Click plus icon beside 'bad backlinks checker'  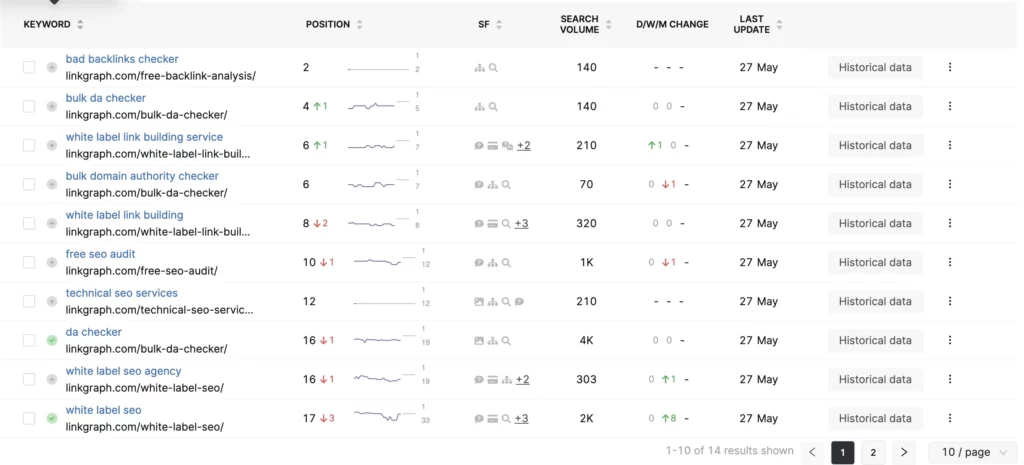click(x=52, y=67)
